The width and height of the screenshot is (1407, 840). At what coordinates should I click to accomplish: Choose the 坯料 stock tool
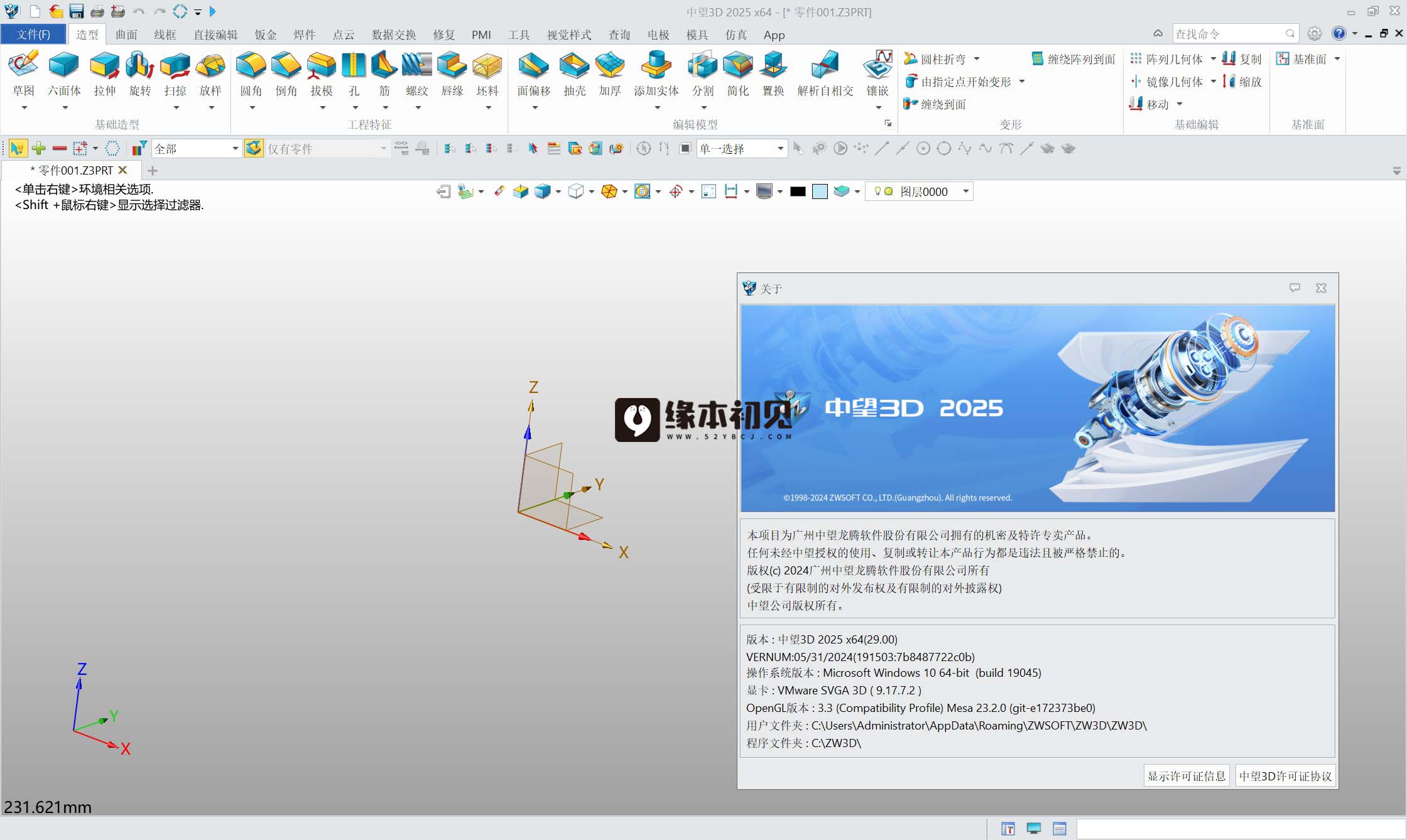coord(487,74)
